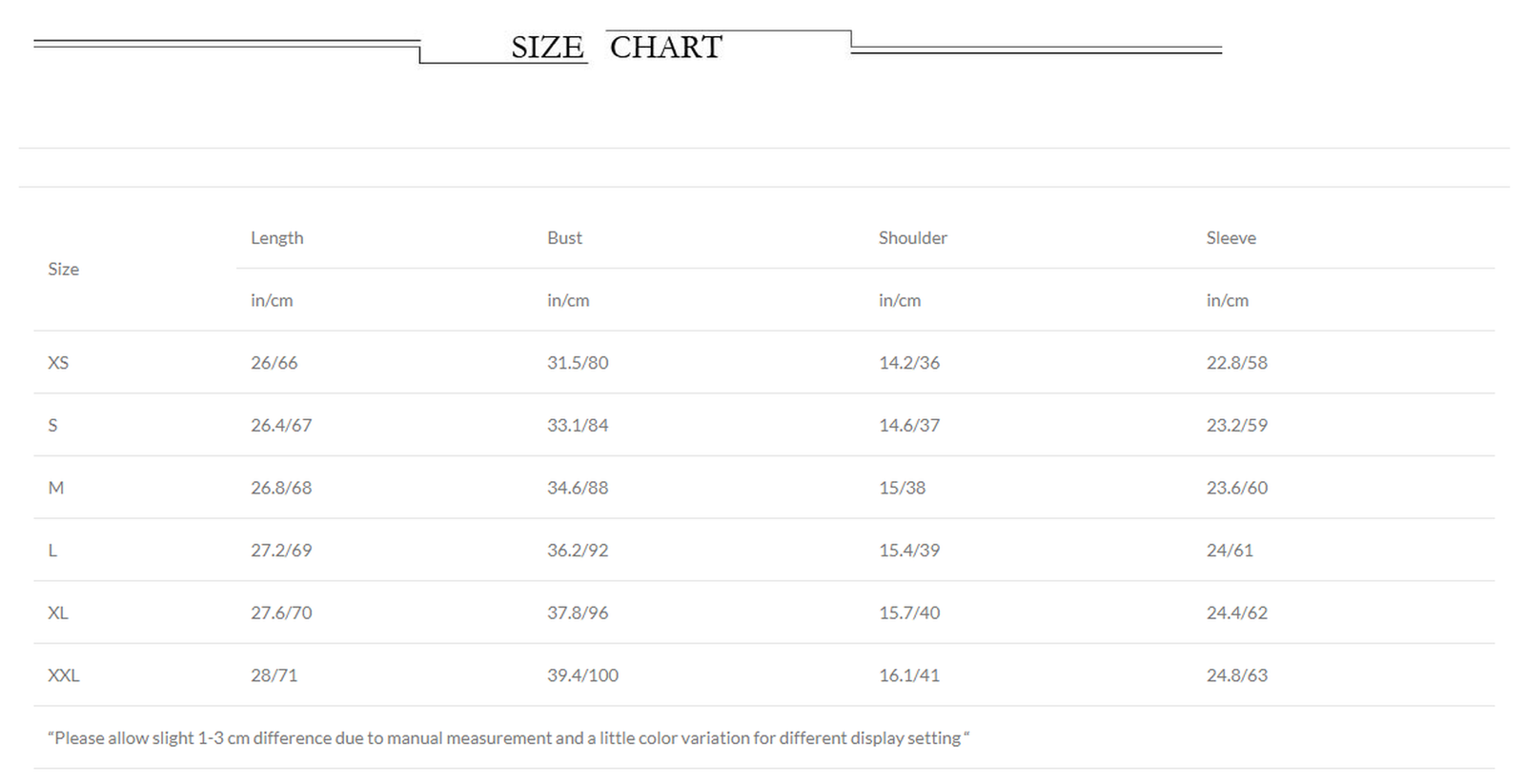Screen dimensions: 1525x784
Task: Click the Sleeve column header
Action: [x=1230, y=238]
